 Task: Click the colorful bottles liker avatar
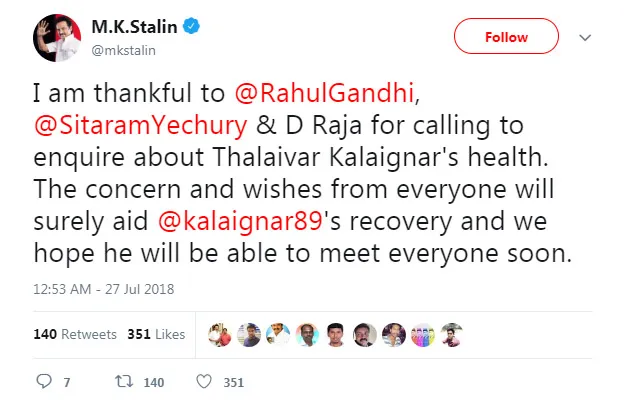tap(423, 335)
